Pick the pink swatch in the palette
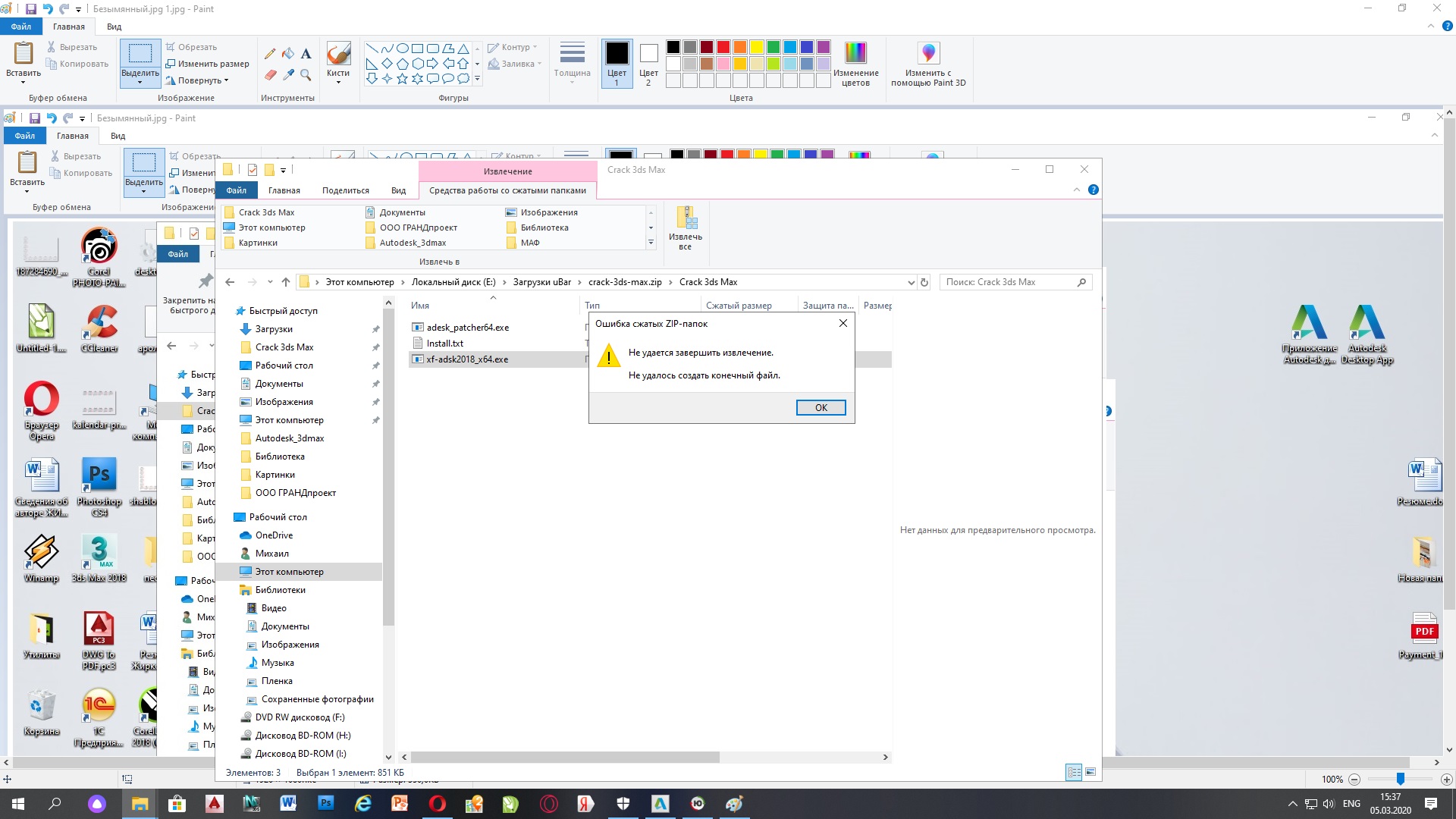This screenshot has height=819, width=1456. (723, 64)
